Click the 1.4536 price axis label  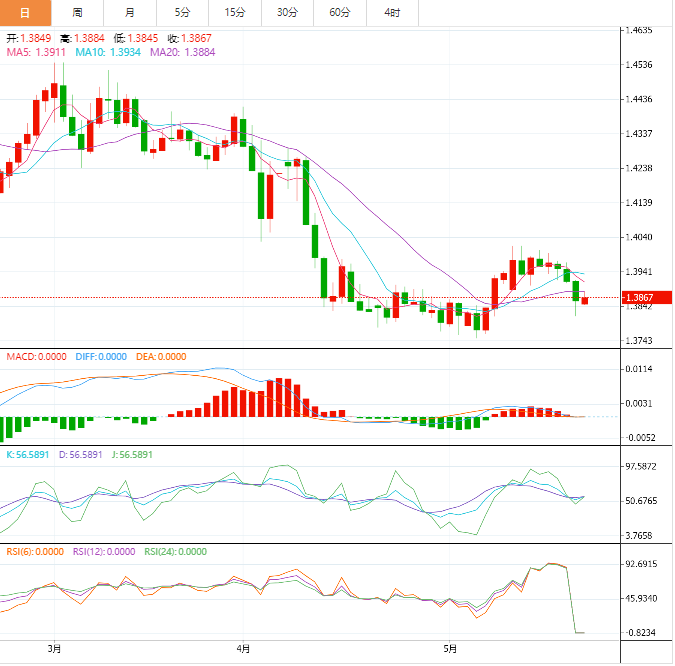(639, 65)
